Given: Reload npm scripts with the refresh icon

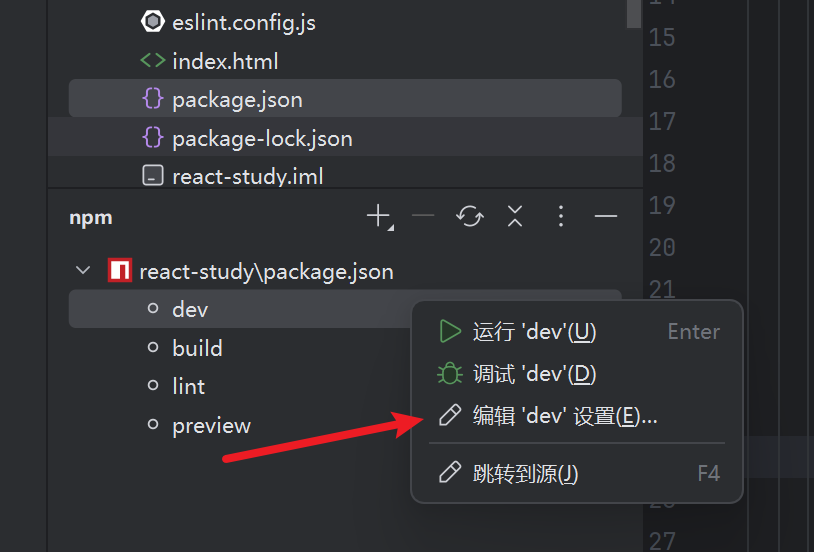Looking at the screenshot, I should pyautogui.click(x=470, y=216).
